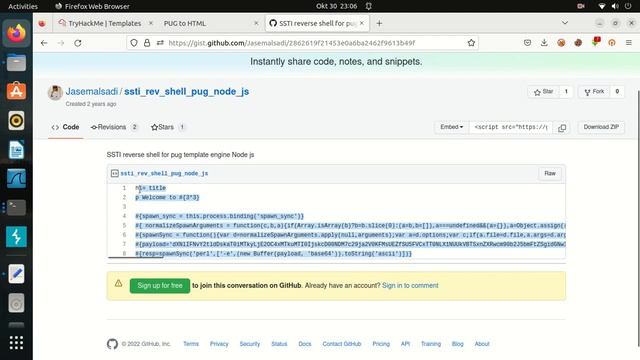Image resolution: width=640 pixels, height=360 pixels.
Task: Copy the embed script with the clipboard icon
Action: 562,127
